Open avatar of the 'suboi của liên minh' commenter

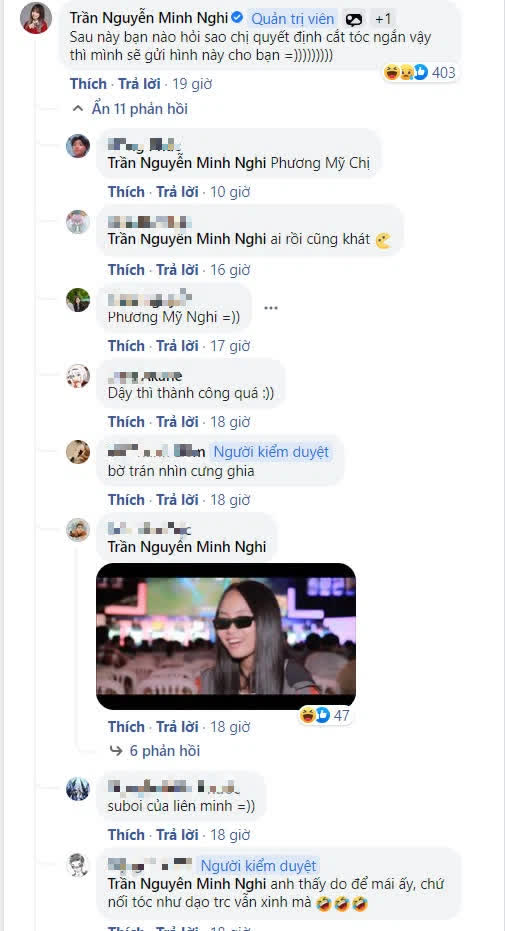click(x=78, y=789)
